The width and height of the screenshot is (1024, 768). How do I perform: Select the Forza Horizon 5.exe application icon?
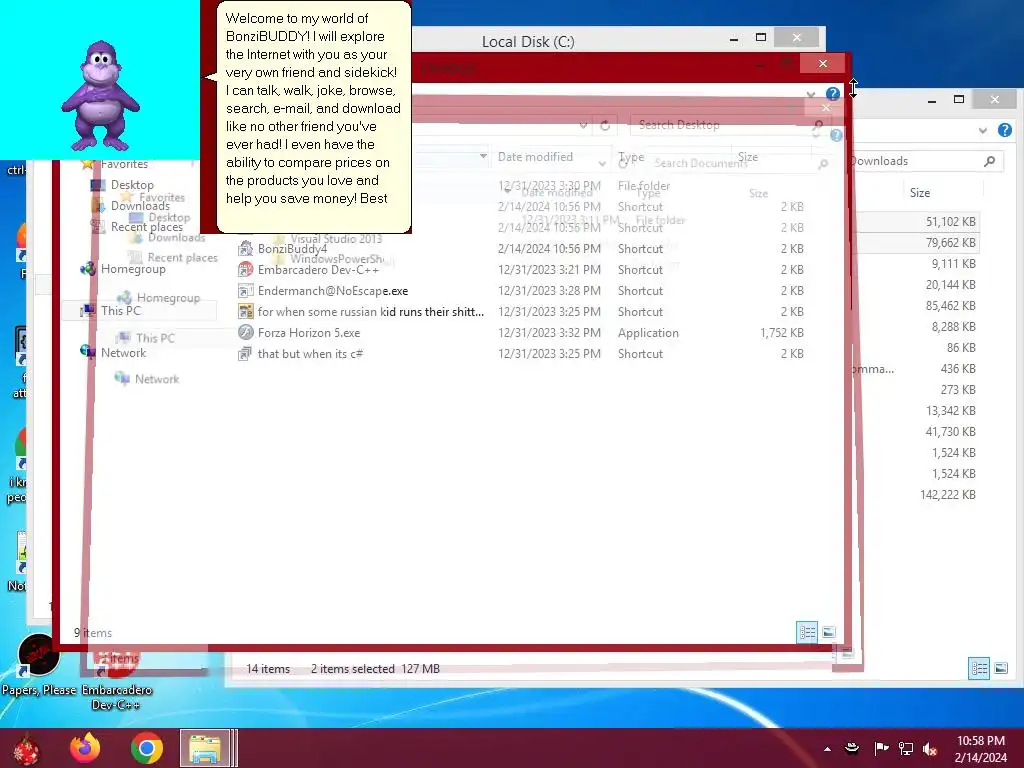[246, 332]
